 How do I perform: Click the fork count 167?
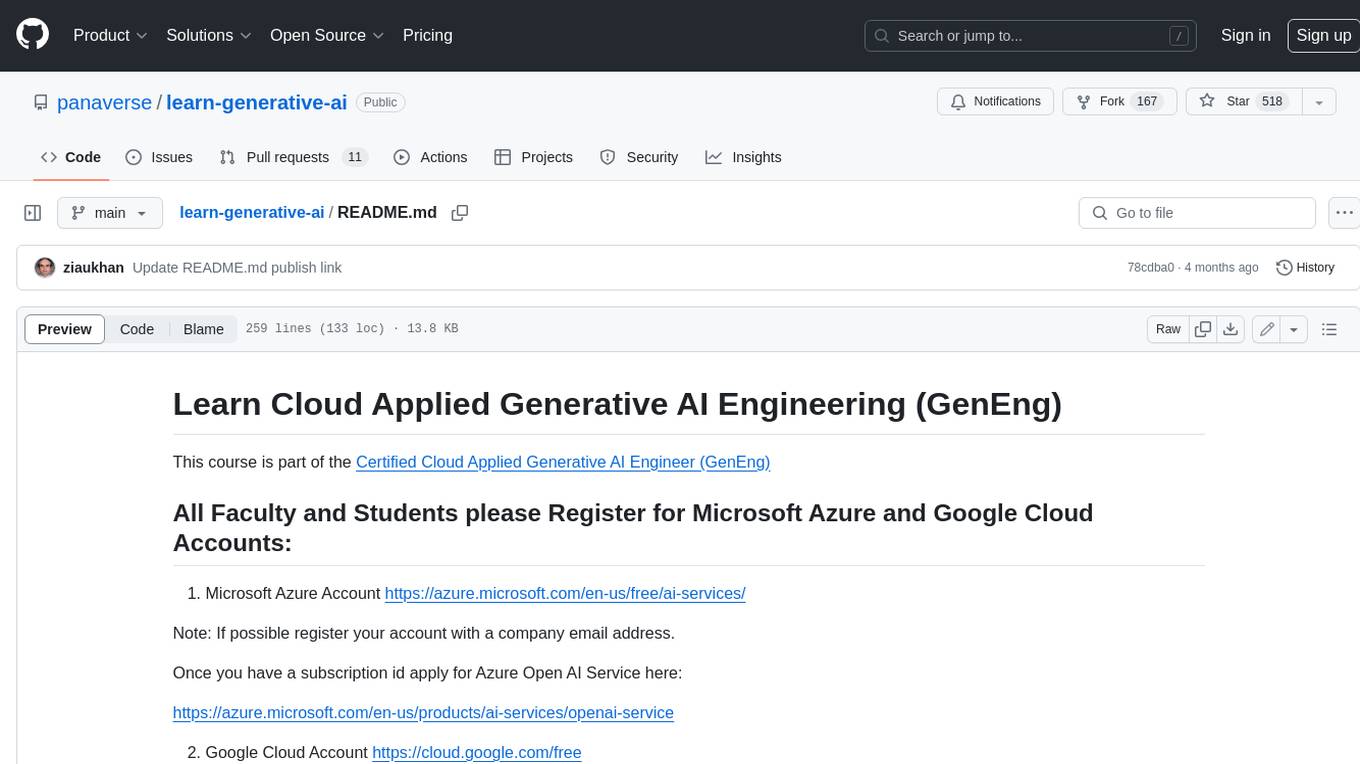coord(1147,102)
